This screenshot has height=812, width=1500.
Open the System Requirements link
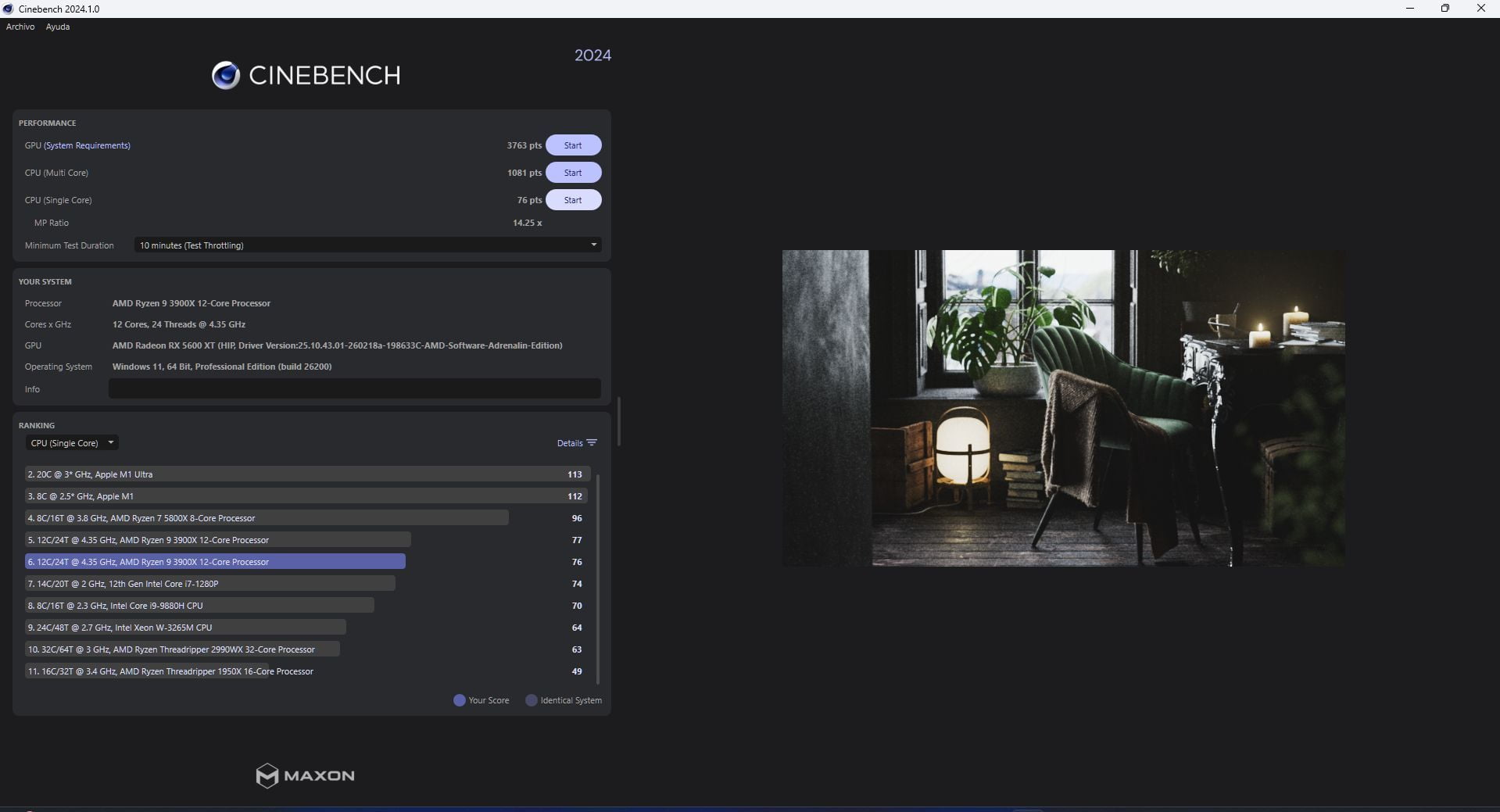coord(88,145)
